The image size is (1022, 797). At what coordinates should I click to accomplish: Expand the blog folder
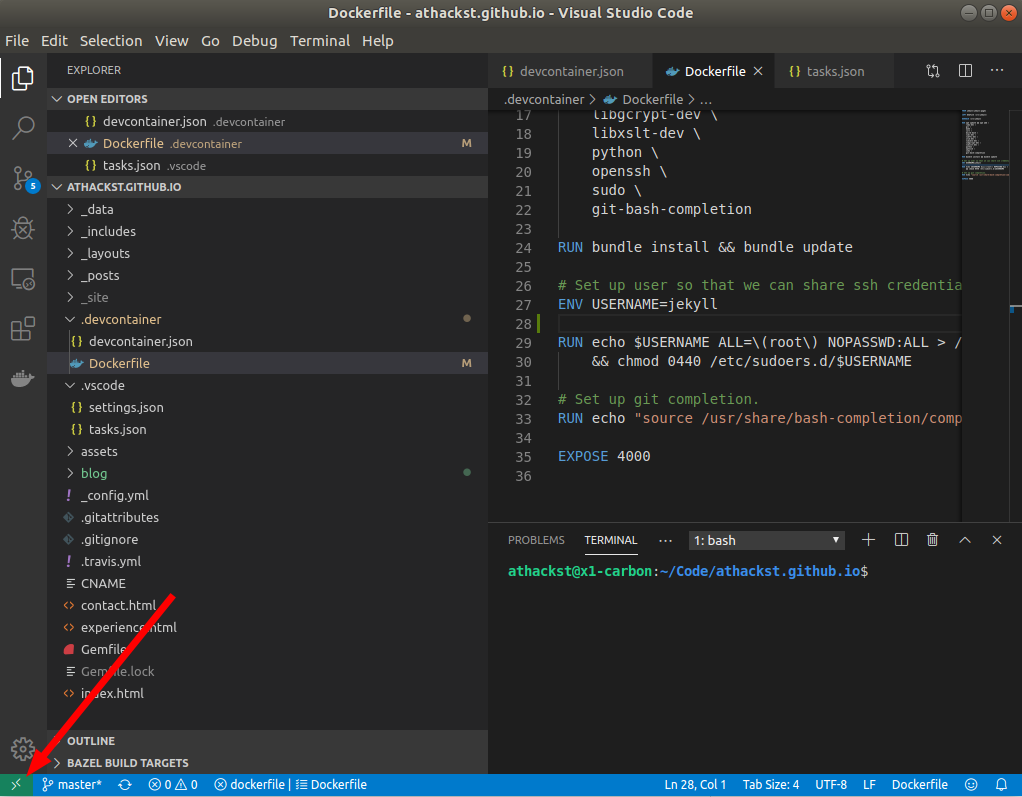(x=267, y=473)
